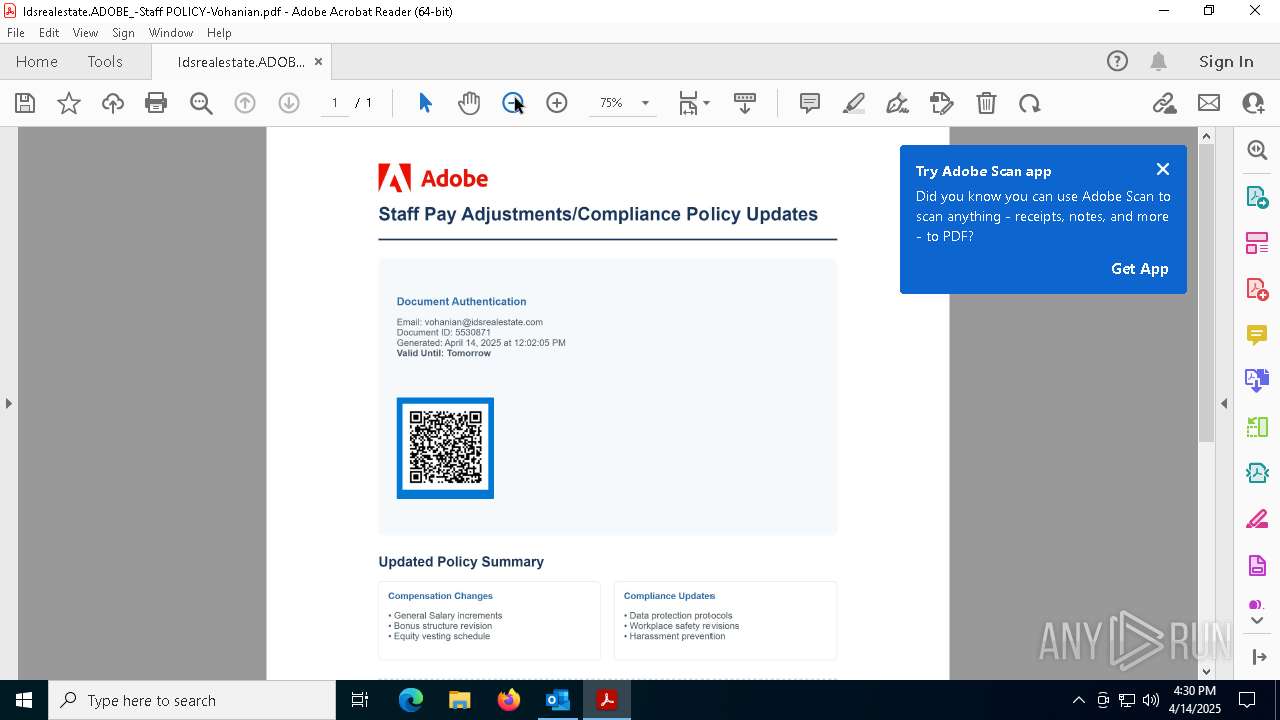This screenshot has width=1280, height=720.
Task: Print the document with the printer icon
Action: [156, 103]
